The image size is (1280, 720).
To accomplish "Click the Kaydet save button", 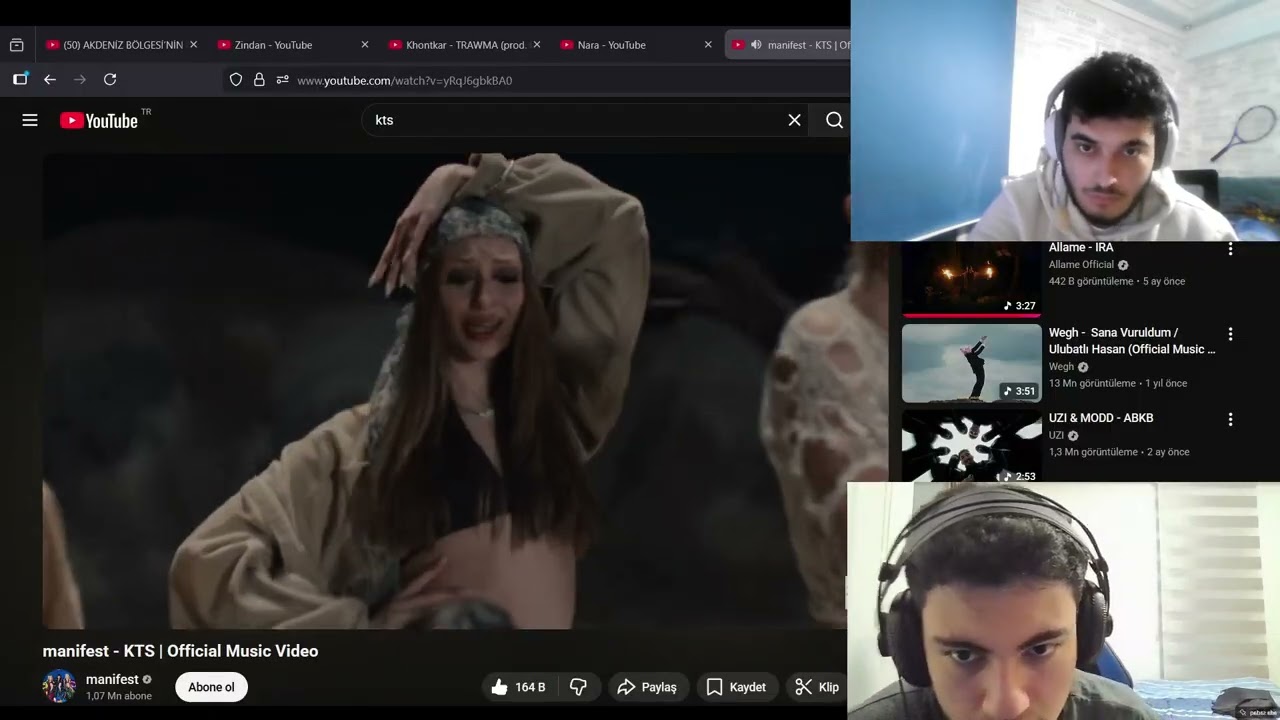I will click(x=736, y=687).
